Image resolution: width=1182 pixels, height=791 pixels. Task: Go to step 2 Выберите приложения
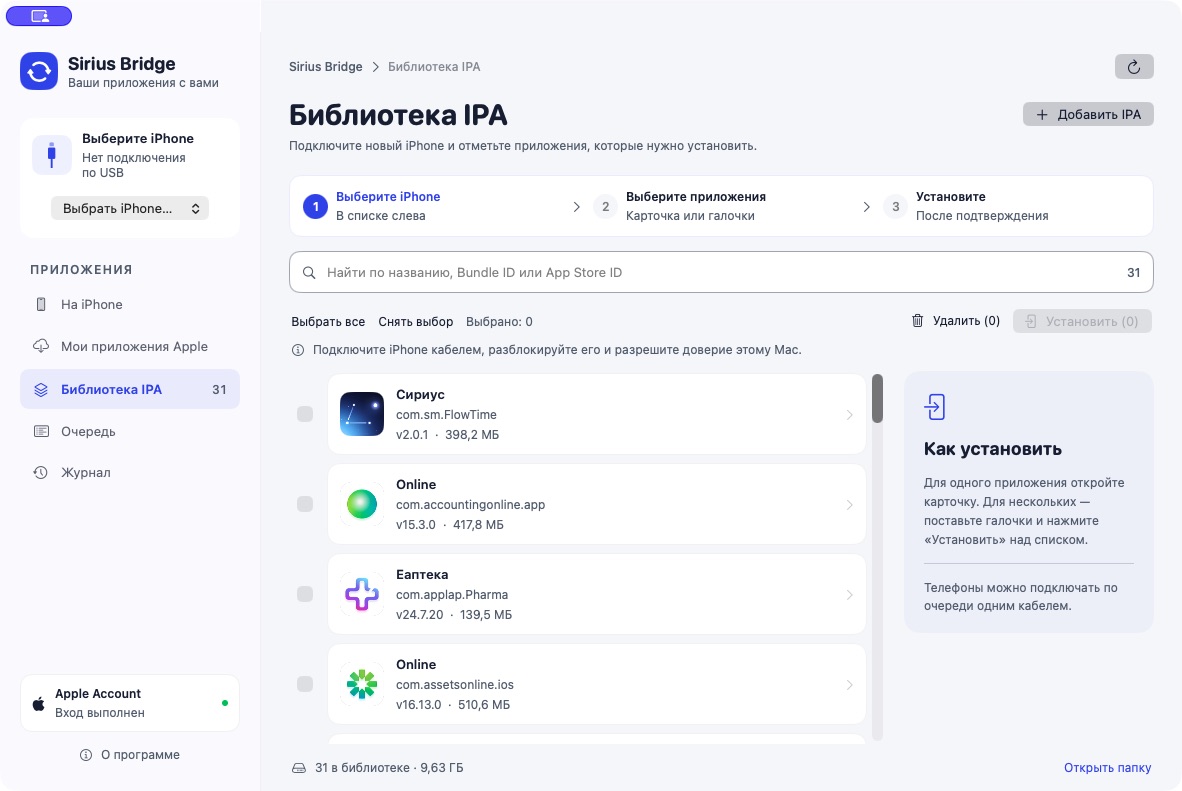tap(679, 206)
